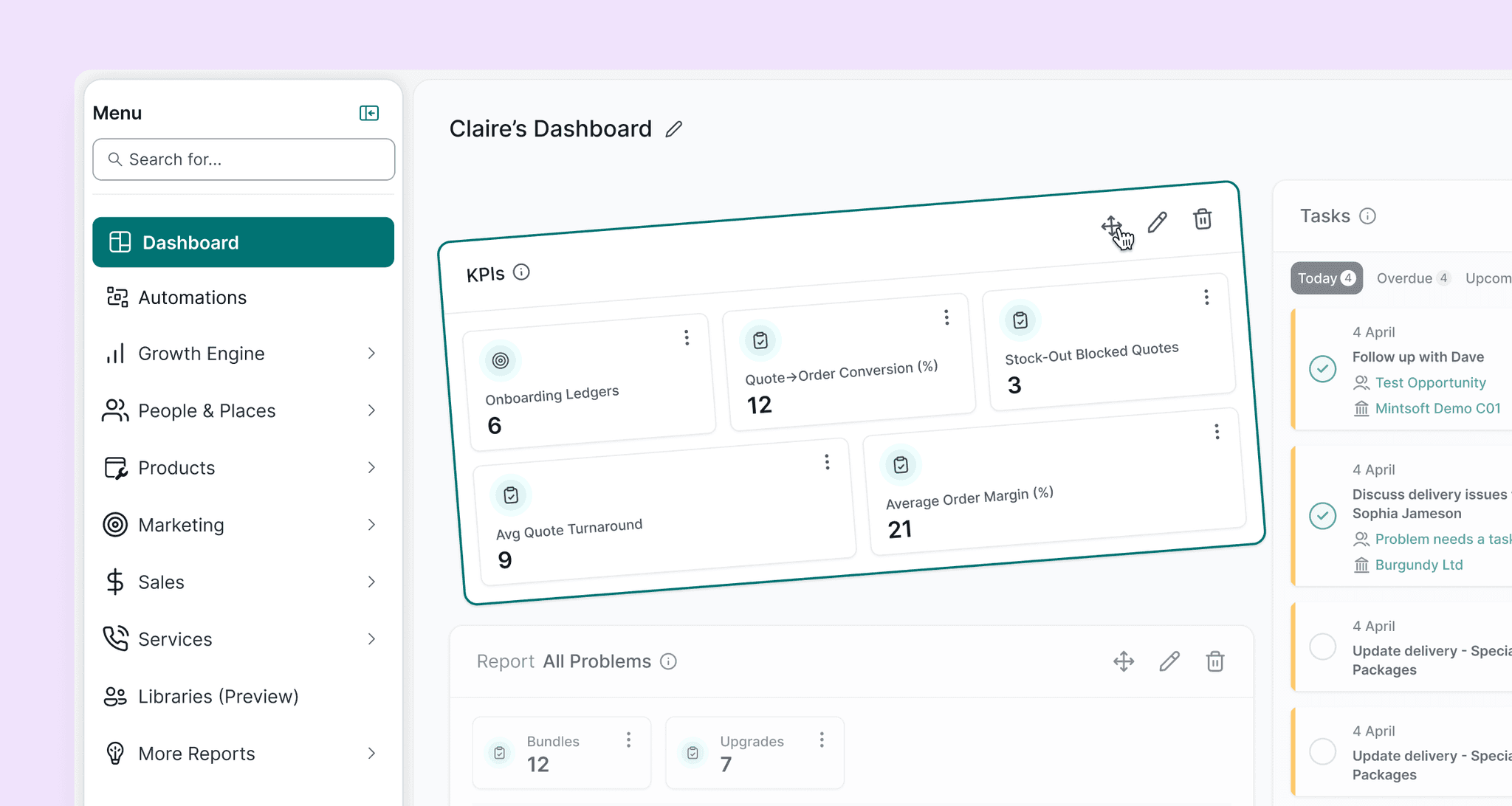
Task: Open Quote→Order Conversion options menu
Action: tap(946, 317)
